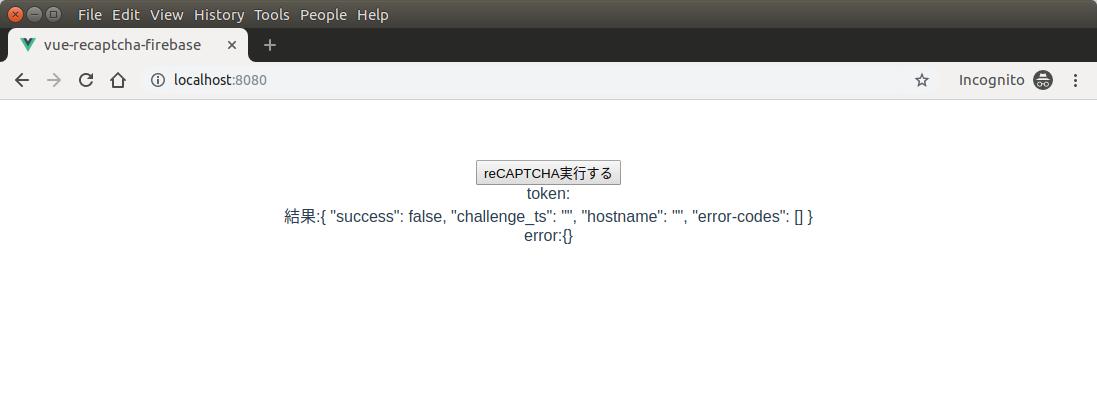Reload the current page
The image size is (1097, 412).
click(86, 80)
